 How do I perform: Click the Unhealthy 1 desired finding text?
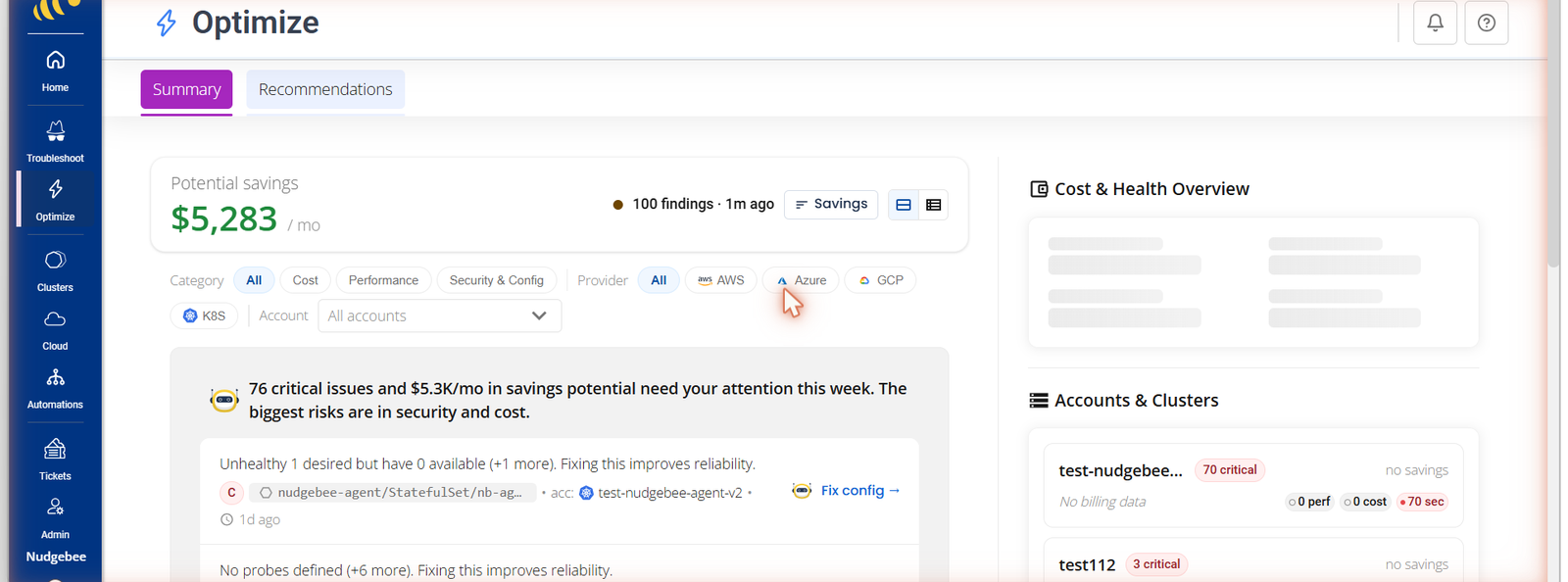pyautogui.click(x=487, y=463)
